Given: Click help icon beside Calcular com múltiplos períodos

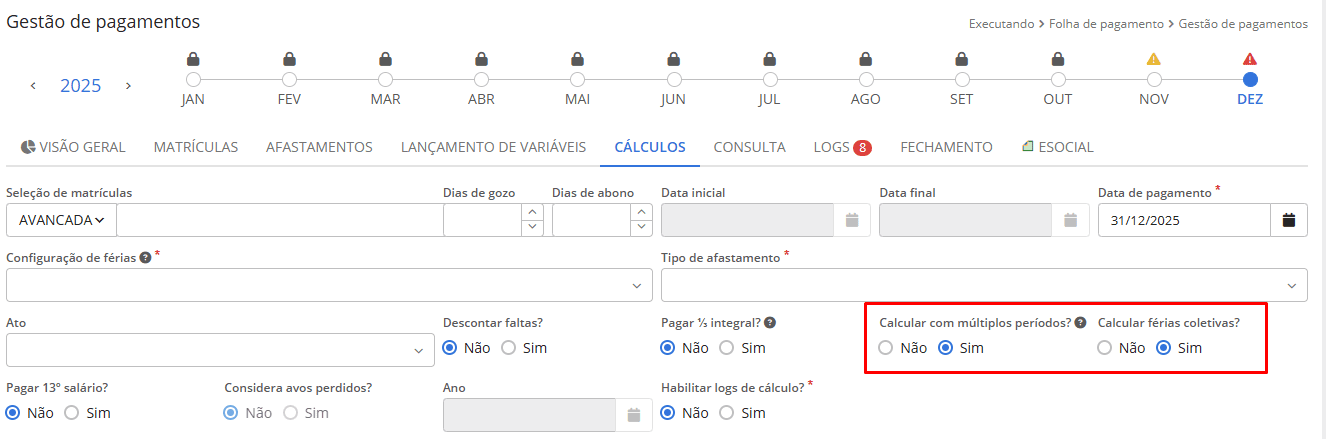Looking at the screenshot, I should pyautogui.click(x=1080, y=323).
